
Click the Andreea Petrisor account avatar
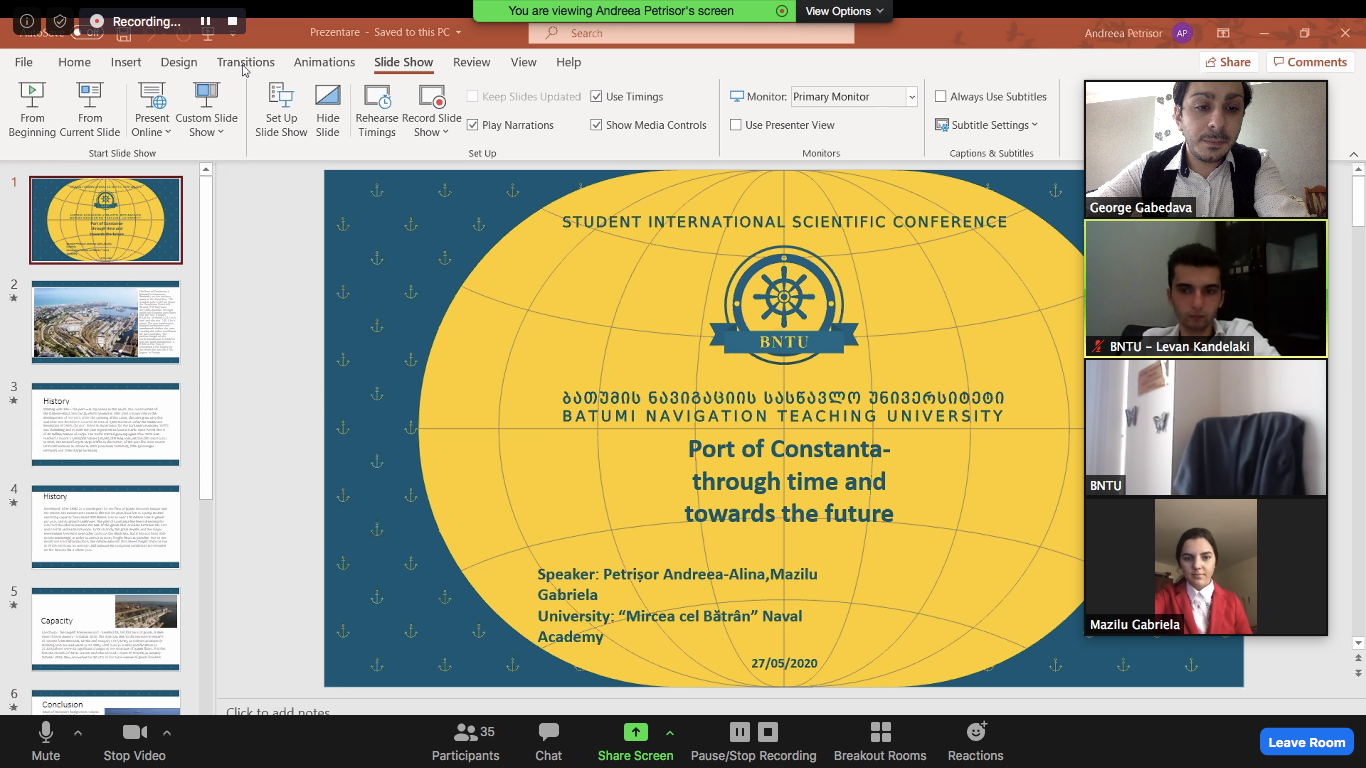coord(1182,33)
